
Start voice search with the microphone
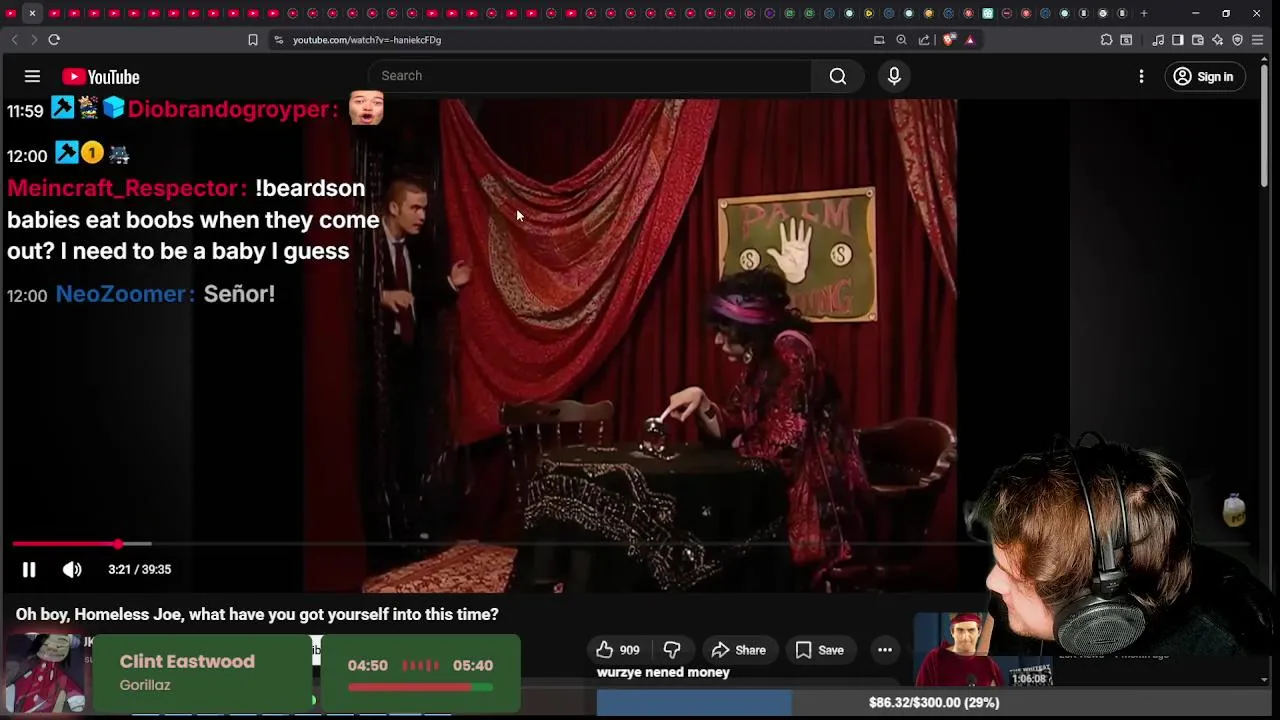[894, 76]
